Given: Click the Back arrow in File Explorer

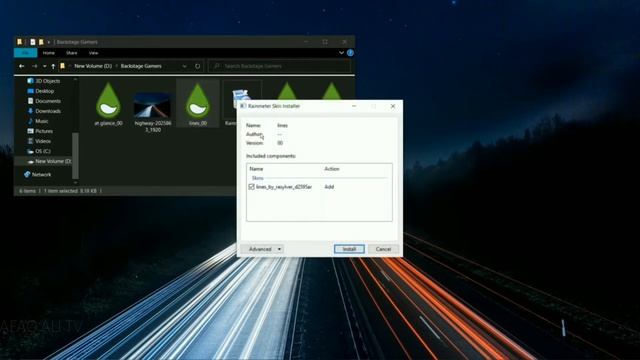Looking at the screenshot, I should 22,66.
